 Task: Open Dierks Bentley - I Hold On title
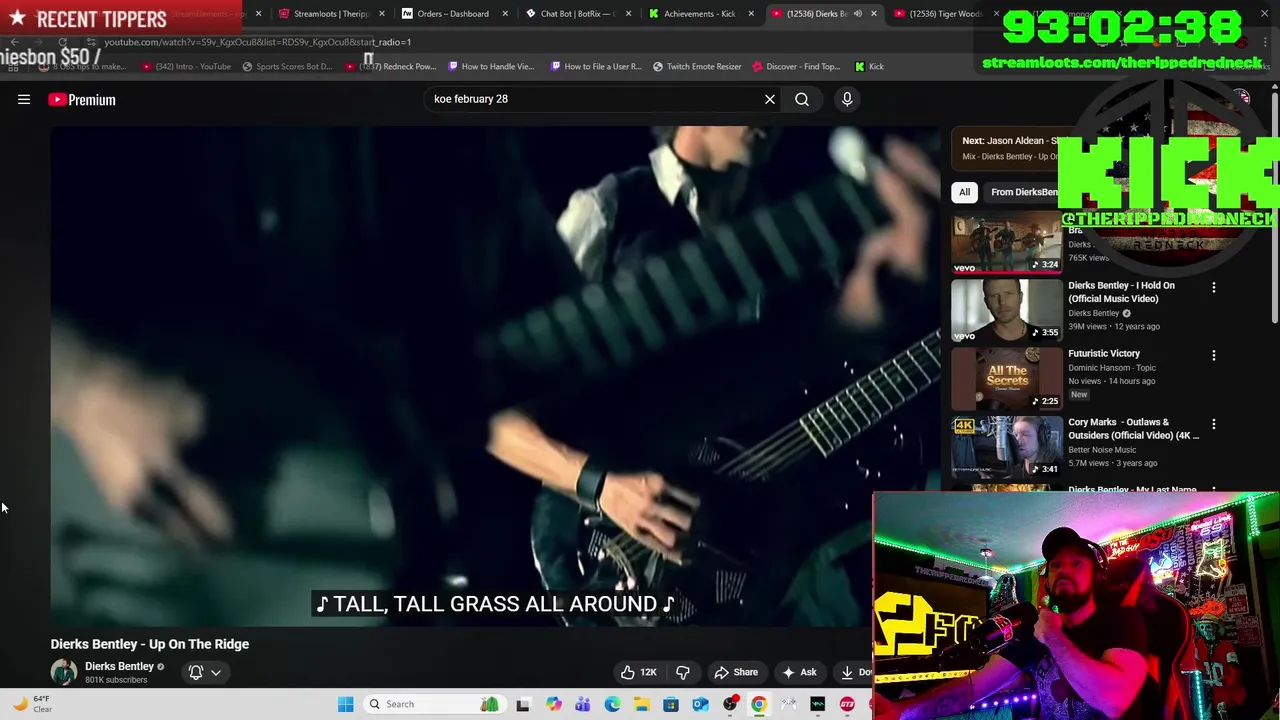[1121, 292]
